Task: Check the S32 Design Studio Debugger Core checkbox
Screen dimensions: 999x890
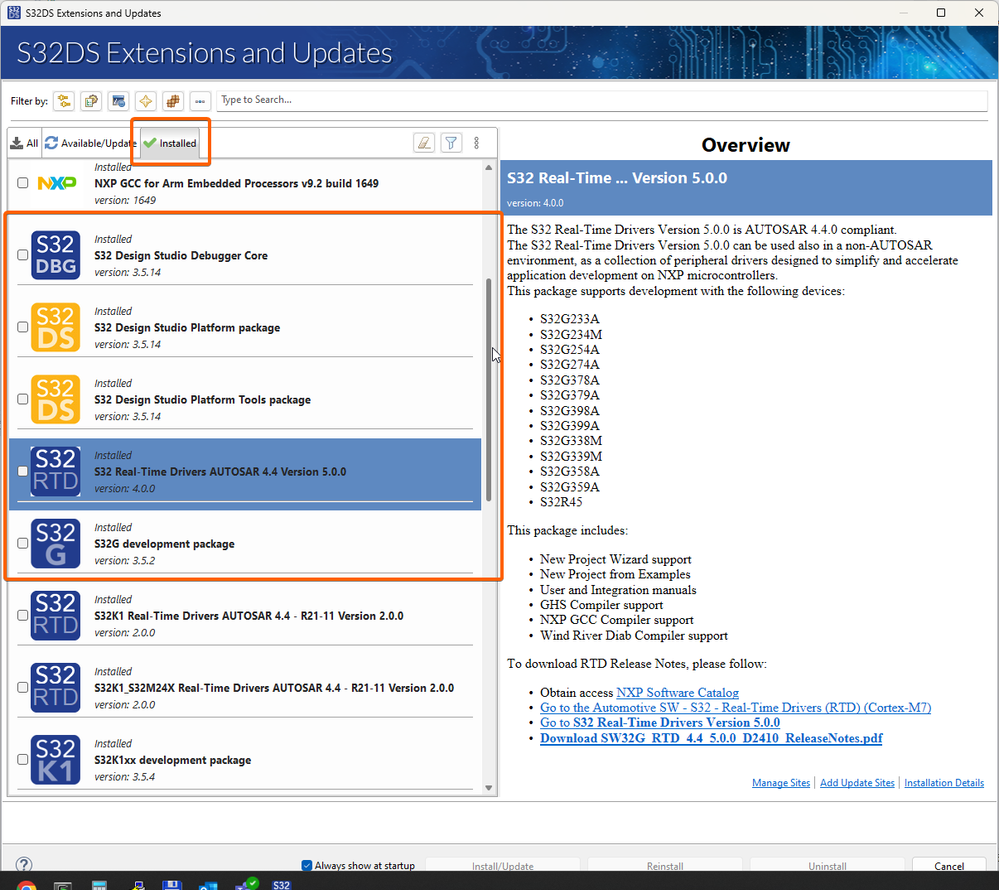Action: [22, 255]
